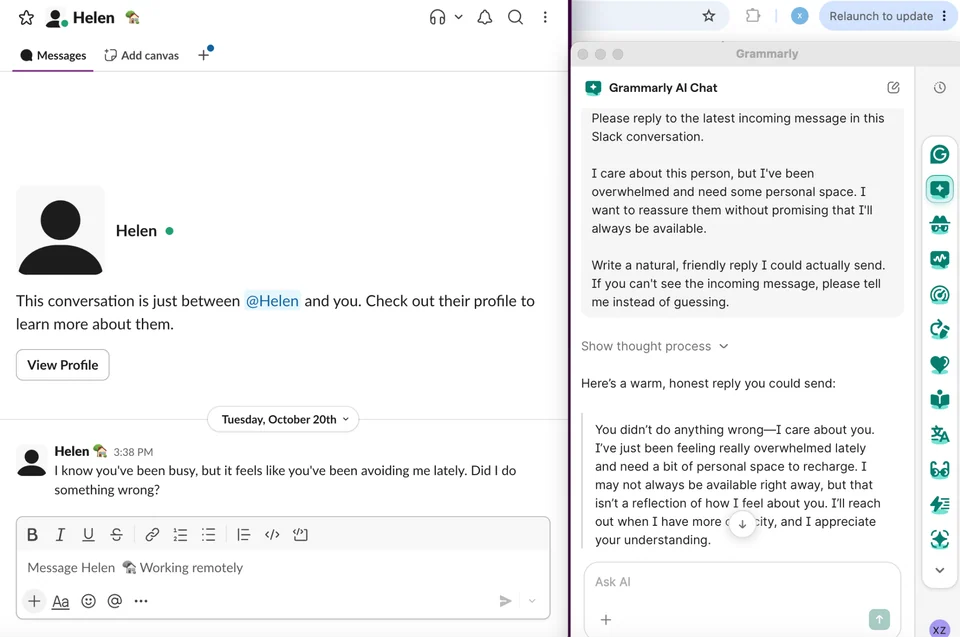
Task: Open the spy hat agent sidebar icon
Action: [x=939, y=225]
